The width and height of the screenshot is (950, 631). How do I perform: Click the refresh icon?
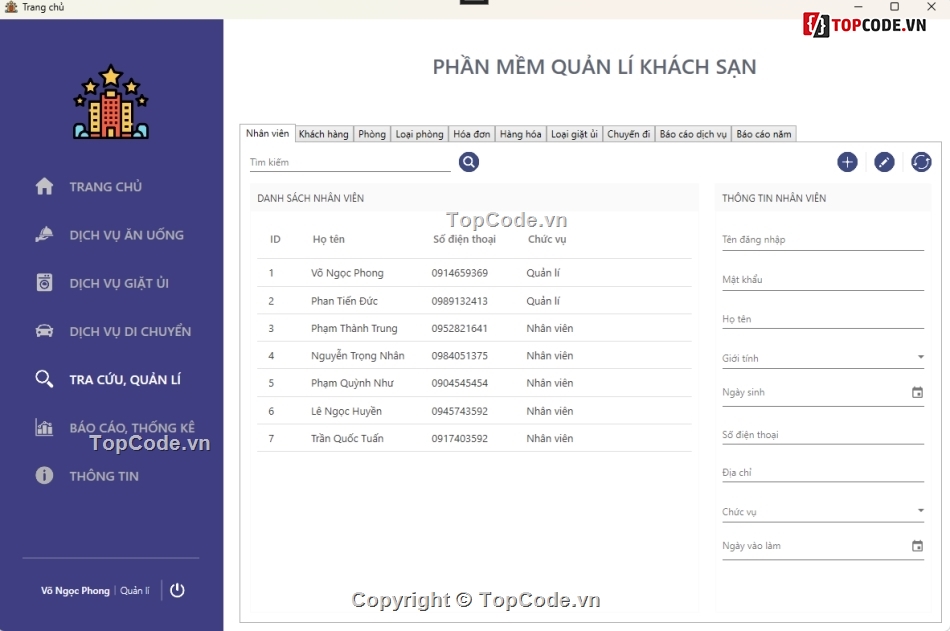[919, 161]
